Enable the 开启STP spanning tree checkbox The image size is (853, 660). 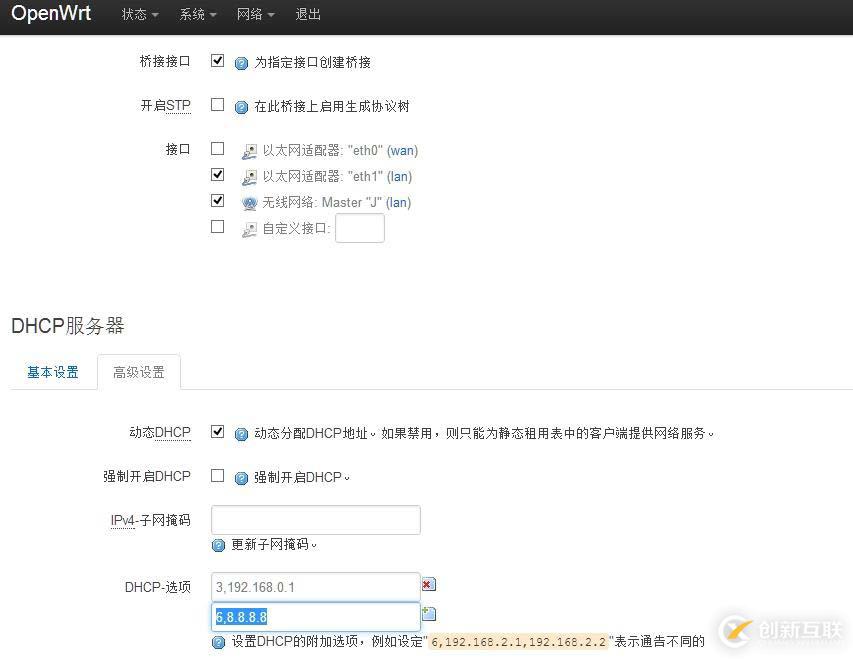217,104
